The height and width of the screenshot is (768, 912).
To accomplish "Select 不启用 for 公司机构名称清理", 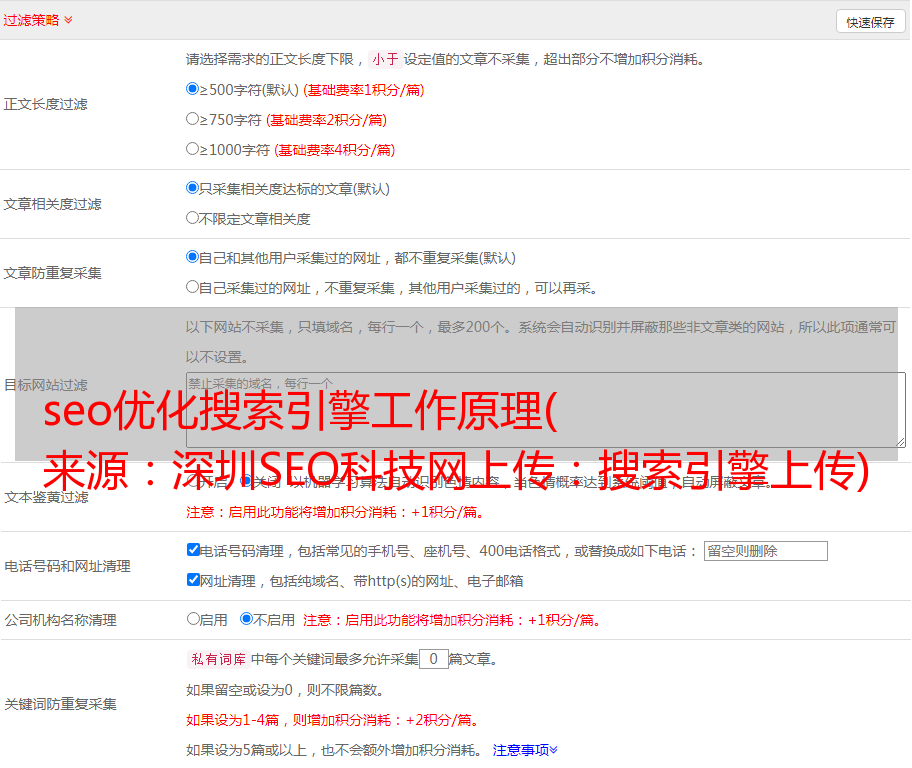I will 247,619.
